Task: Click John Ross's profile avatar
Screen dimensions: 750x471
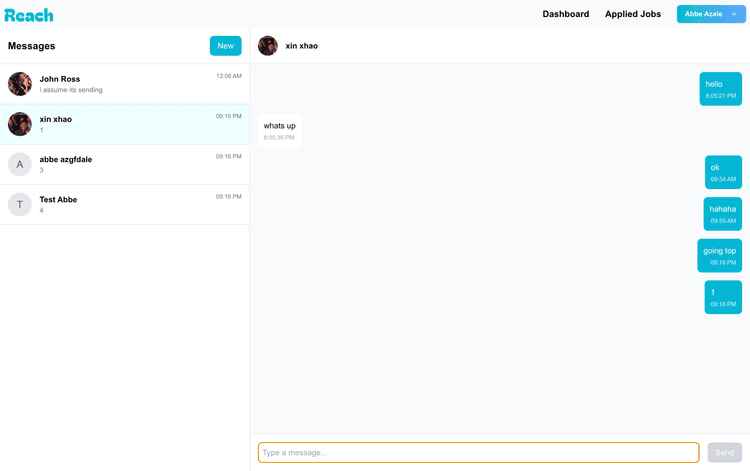Action: pos(20,84)
